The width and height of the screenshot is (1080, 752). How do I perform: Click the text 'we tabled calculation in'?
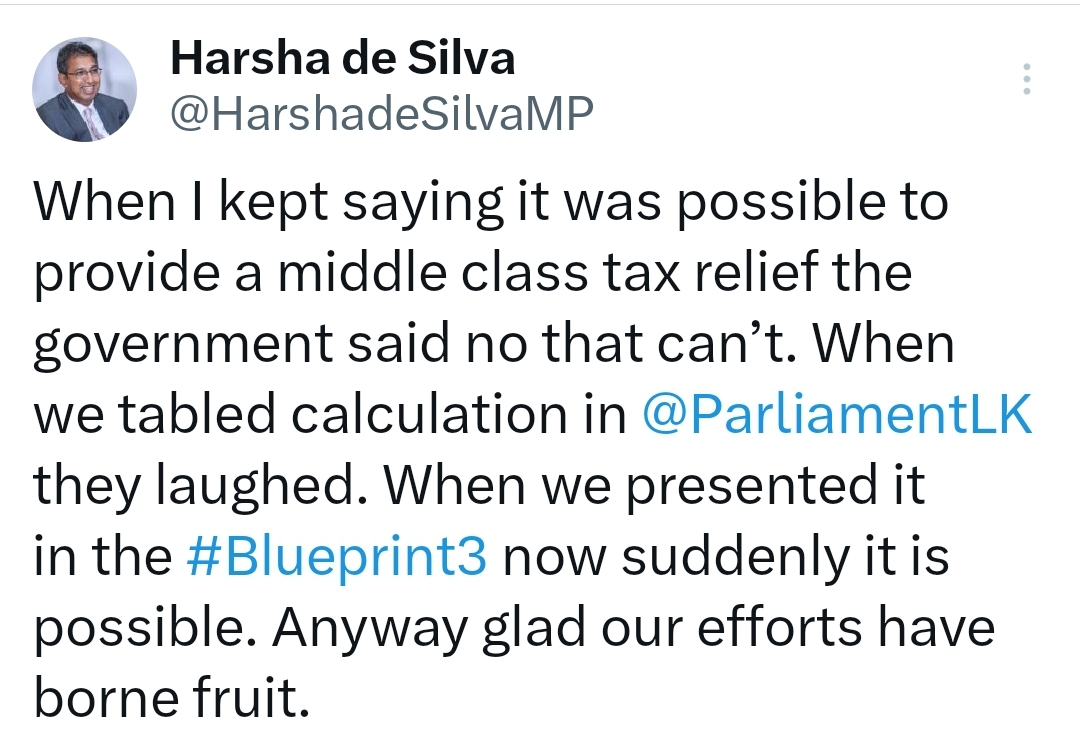[330, 415]
